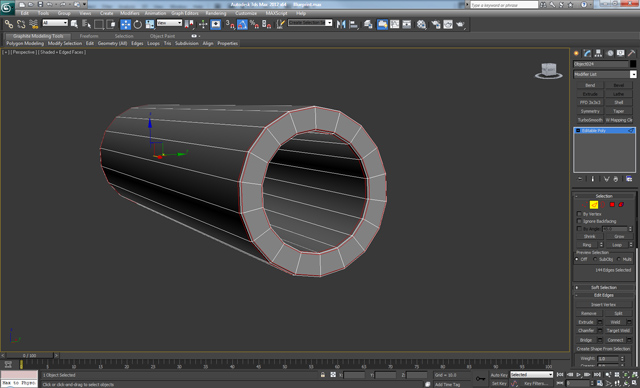
Task: Open the key filter Selected dropdown
Action: click(531, 375)
